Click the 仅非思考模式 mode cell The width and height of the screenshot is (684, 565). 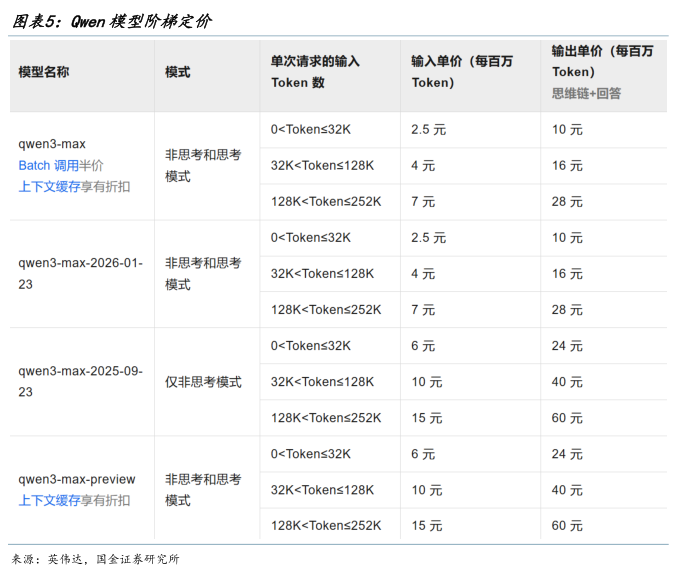pos(203,382)
